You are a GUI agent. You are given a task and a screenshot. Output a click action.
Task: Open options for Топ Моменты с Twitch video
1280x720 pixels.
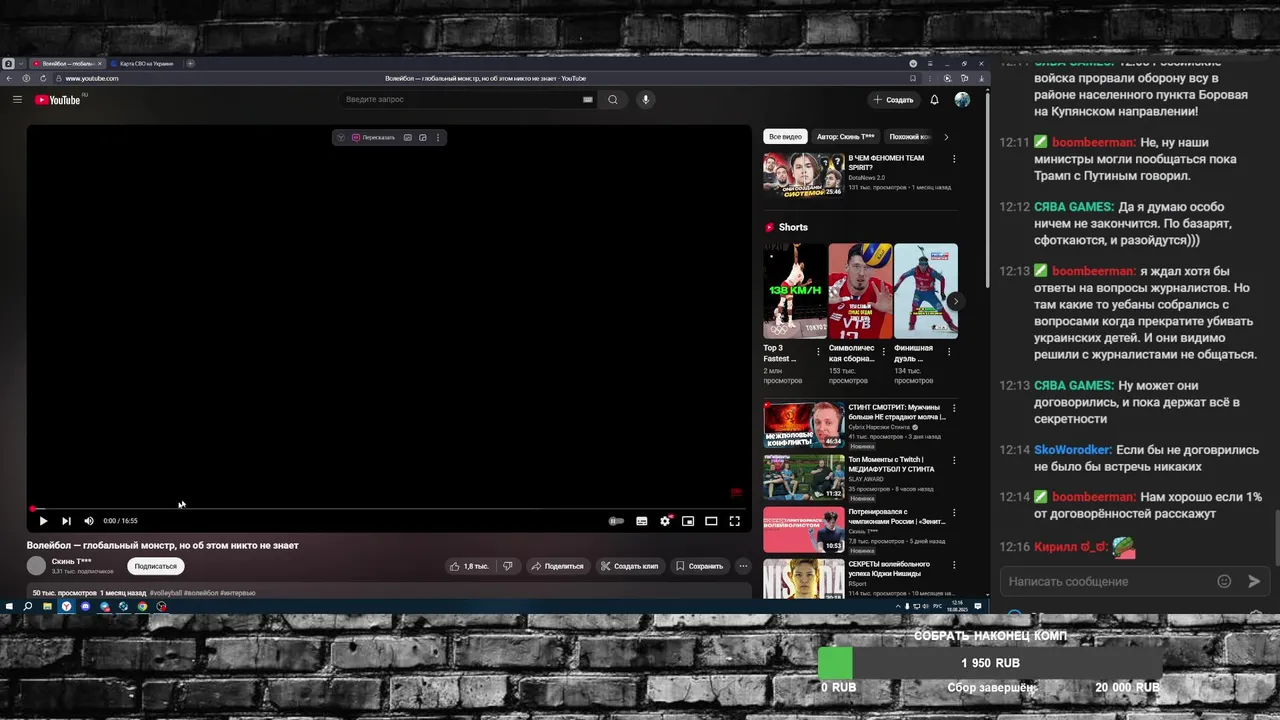point(954,461)
